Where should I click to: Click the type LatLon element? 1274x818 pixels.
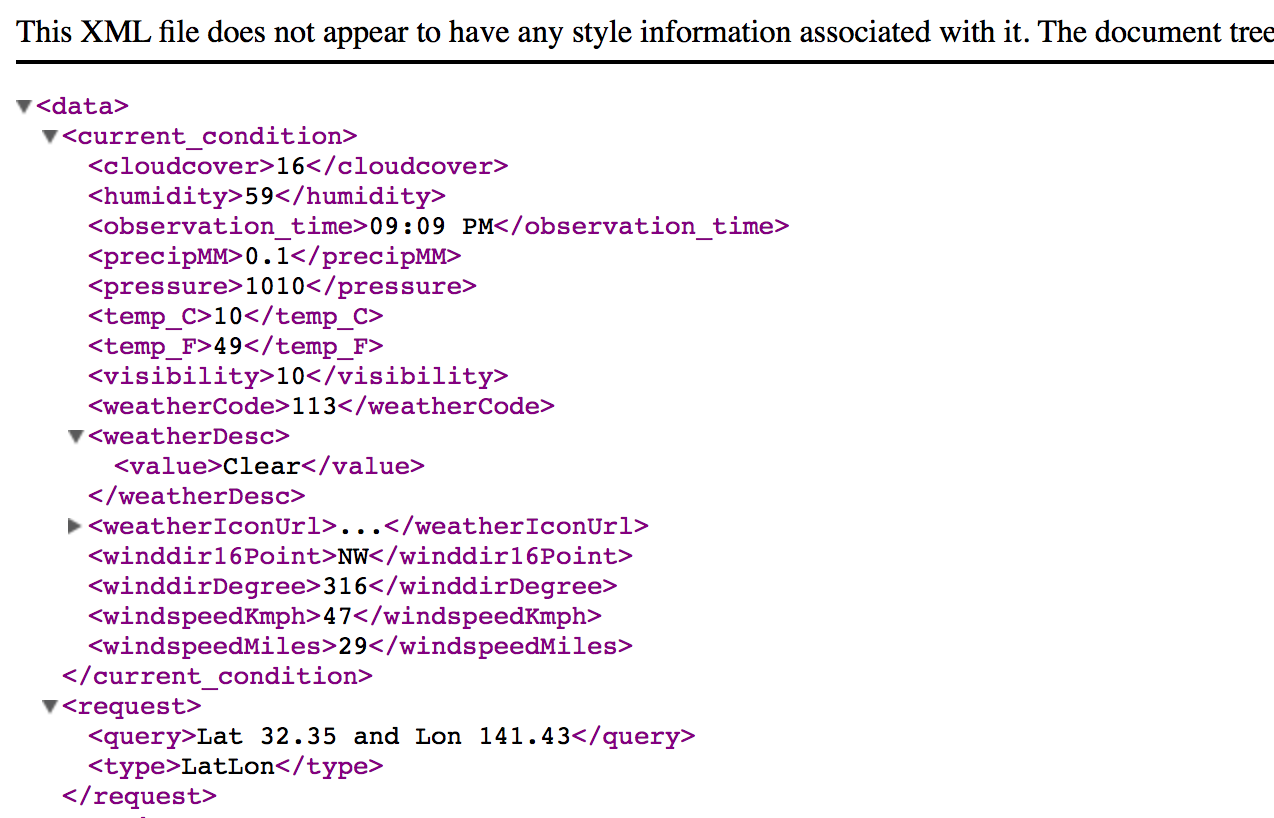tap(236, 766)
